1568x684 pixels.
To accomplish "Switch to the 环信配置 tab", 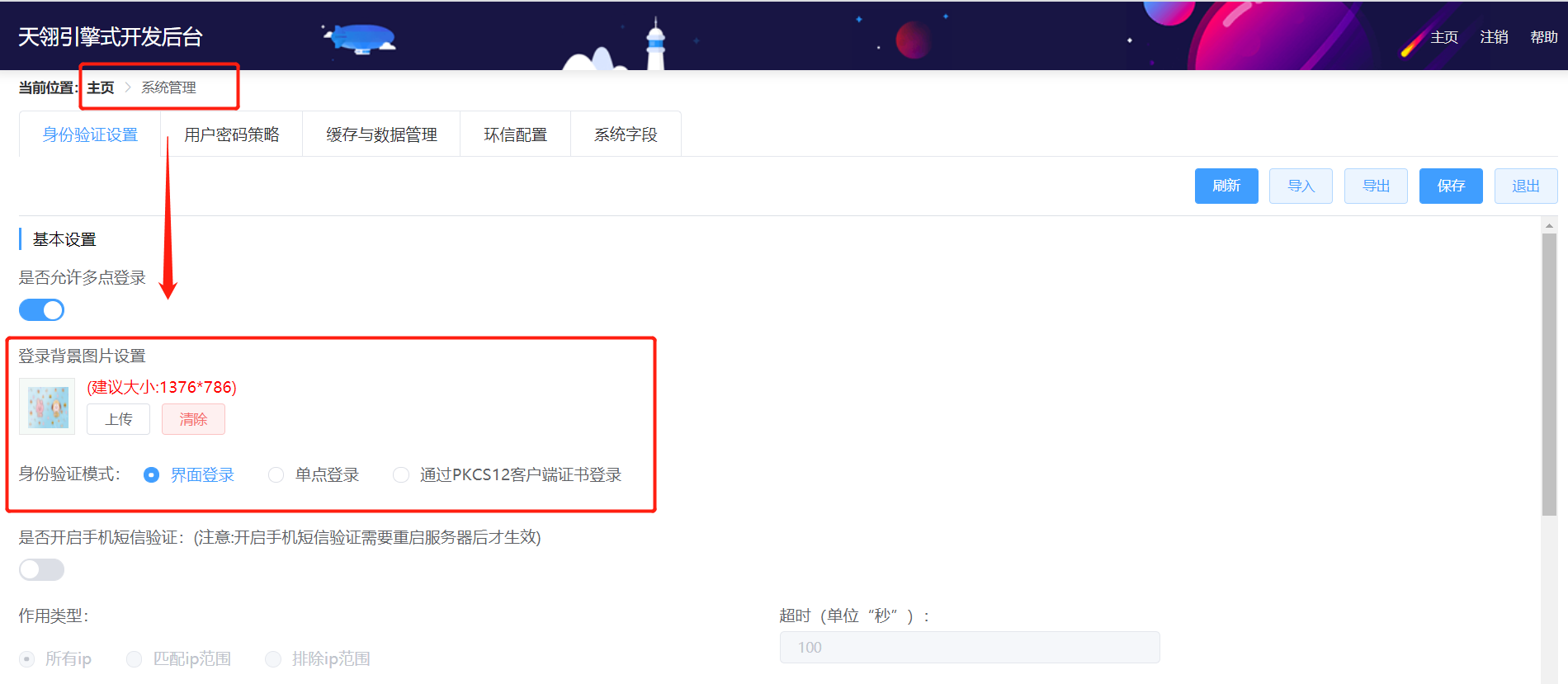I will [515, 134].
